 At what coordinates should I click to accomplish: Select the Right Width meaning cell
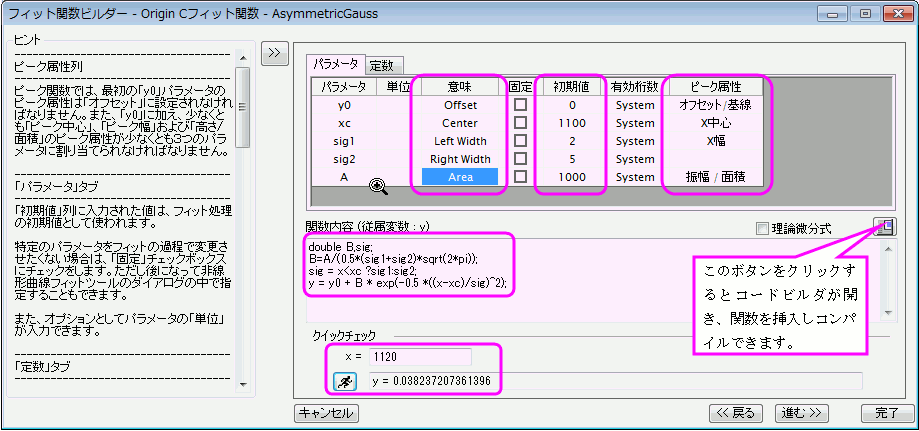(x=460, y=159)
